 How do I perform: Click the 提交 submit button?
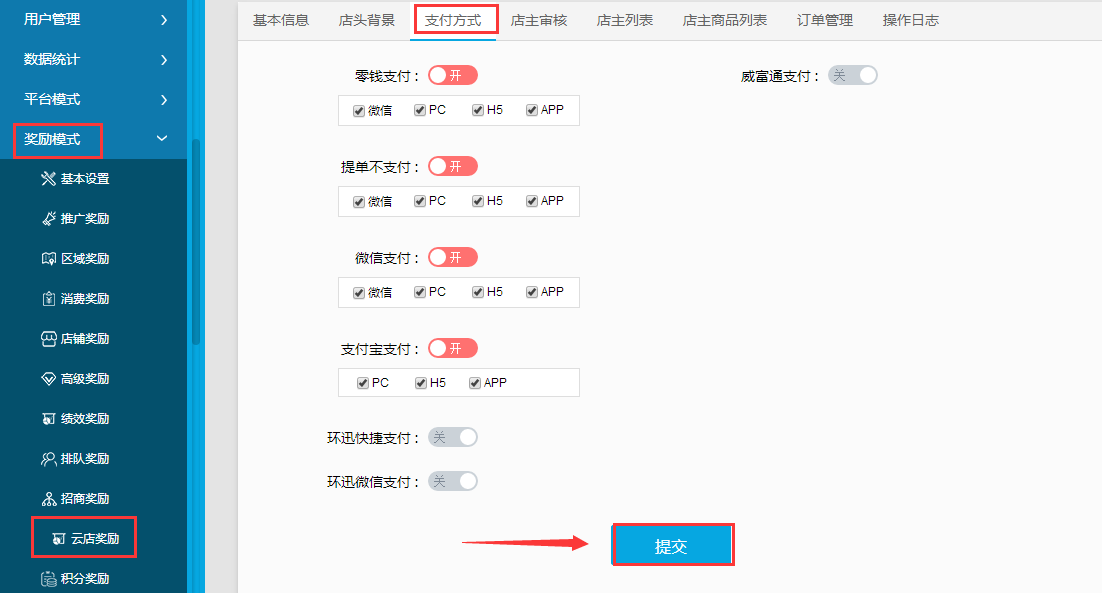tap(673, 545)
